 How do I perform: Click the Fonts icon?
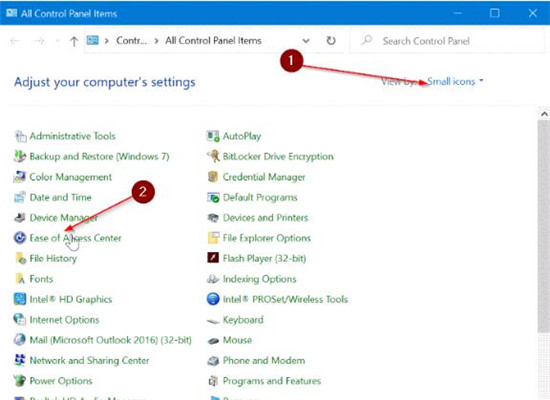(x=20, y=279)
